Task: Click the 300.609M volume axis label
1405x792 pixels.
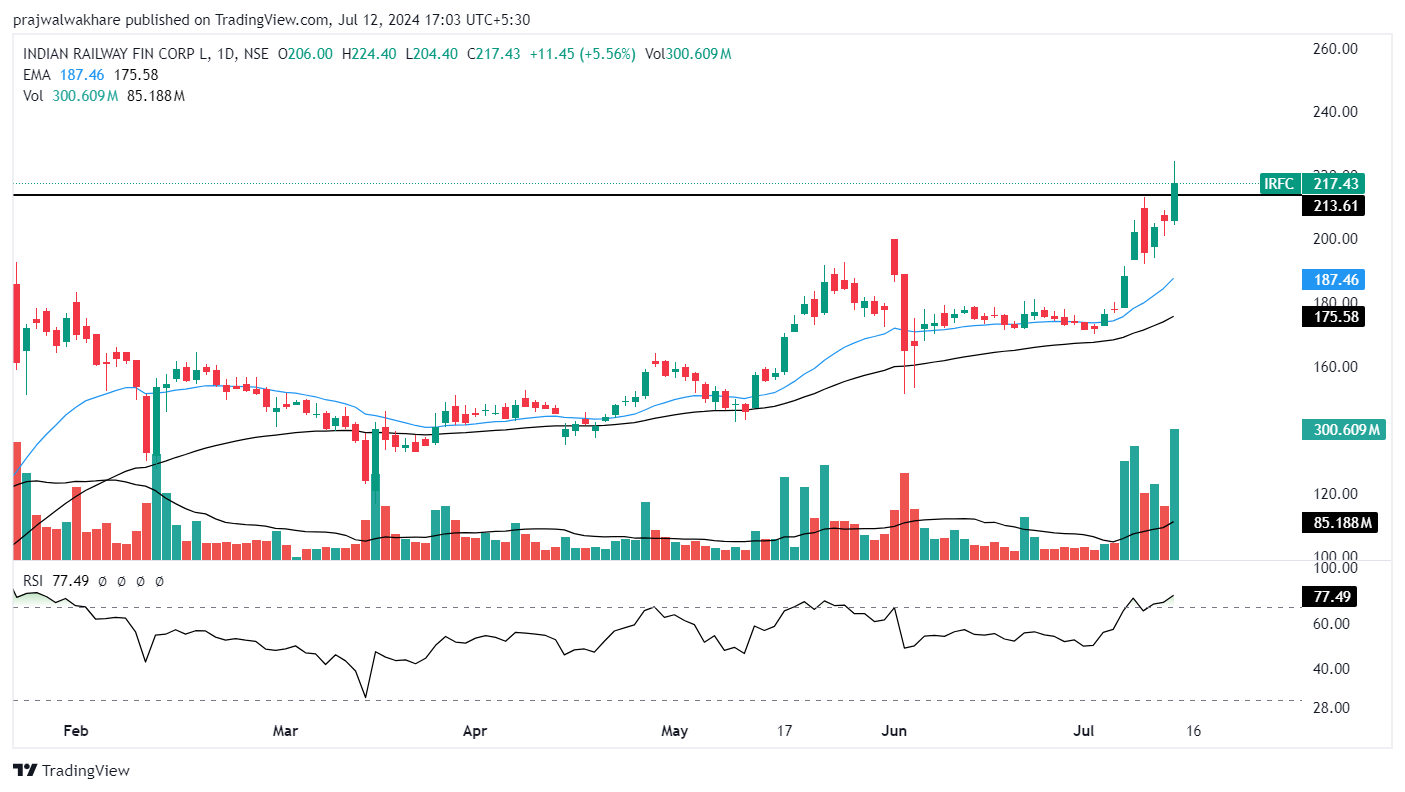Action: [x=1343, y=430]
